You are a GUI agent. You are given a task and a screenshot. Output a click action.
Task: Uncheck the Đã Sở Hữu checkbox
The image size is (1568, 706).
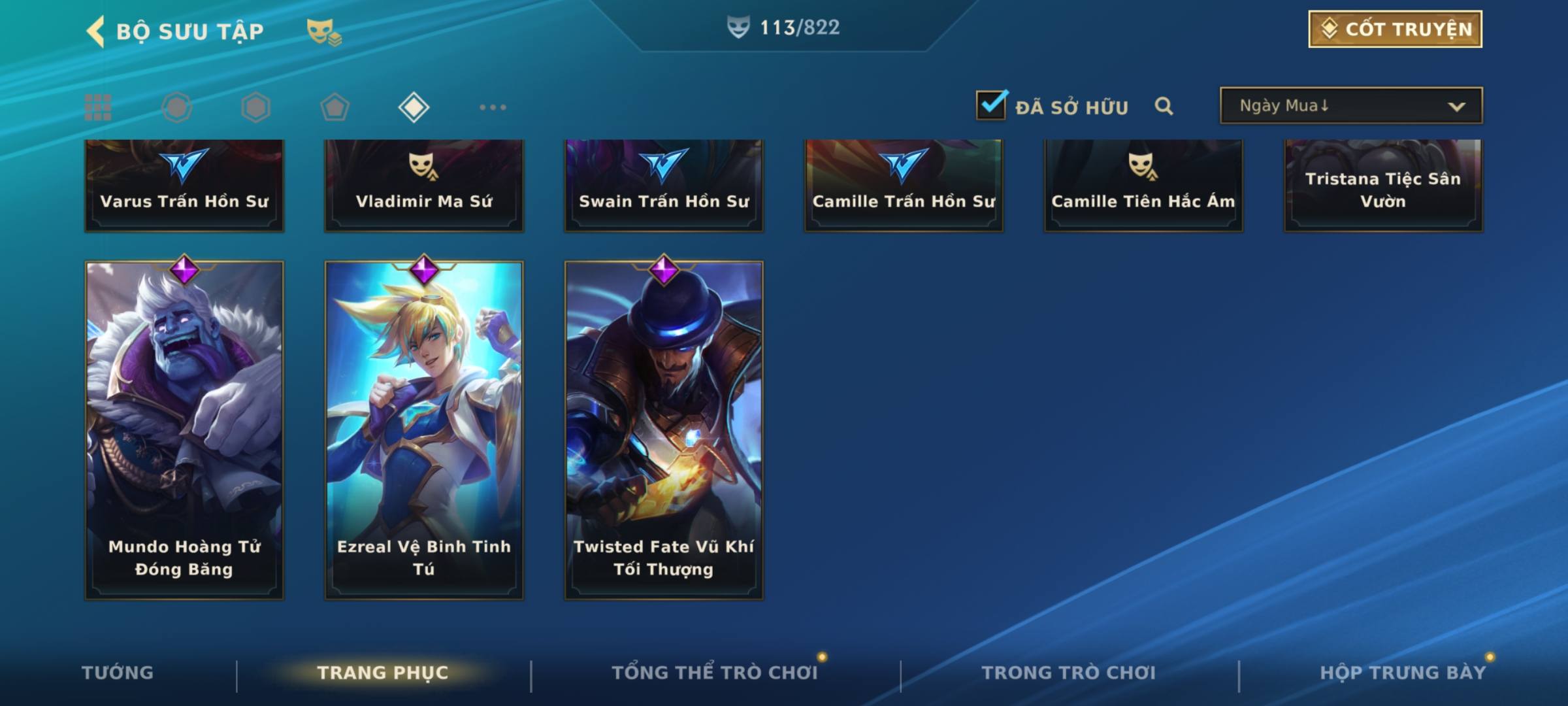pos(991,105)
